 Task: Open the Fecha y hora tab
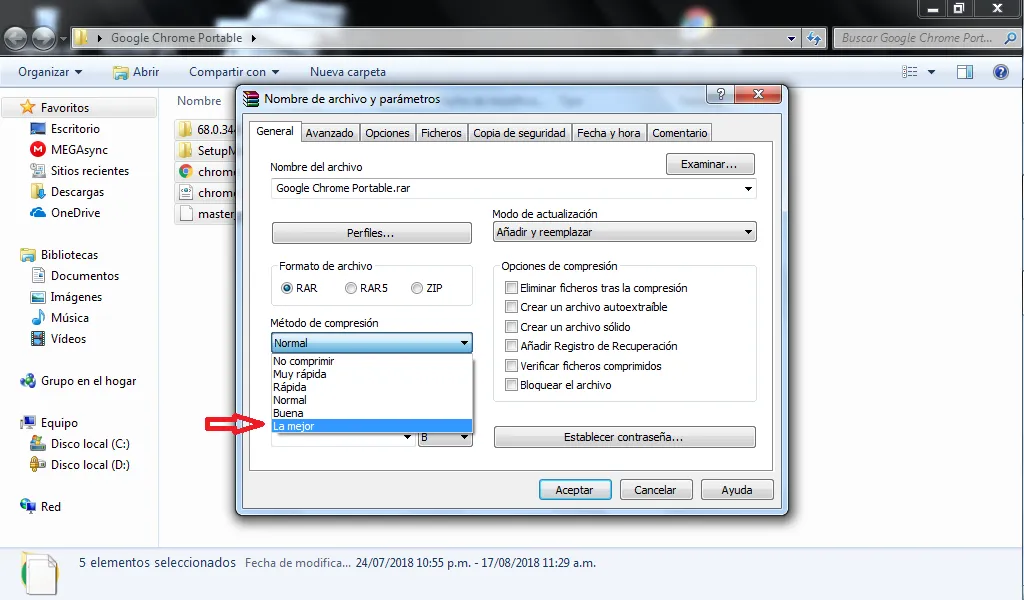[x=609, y=133]
